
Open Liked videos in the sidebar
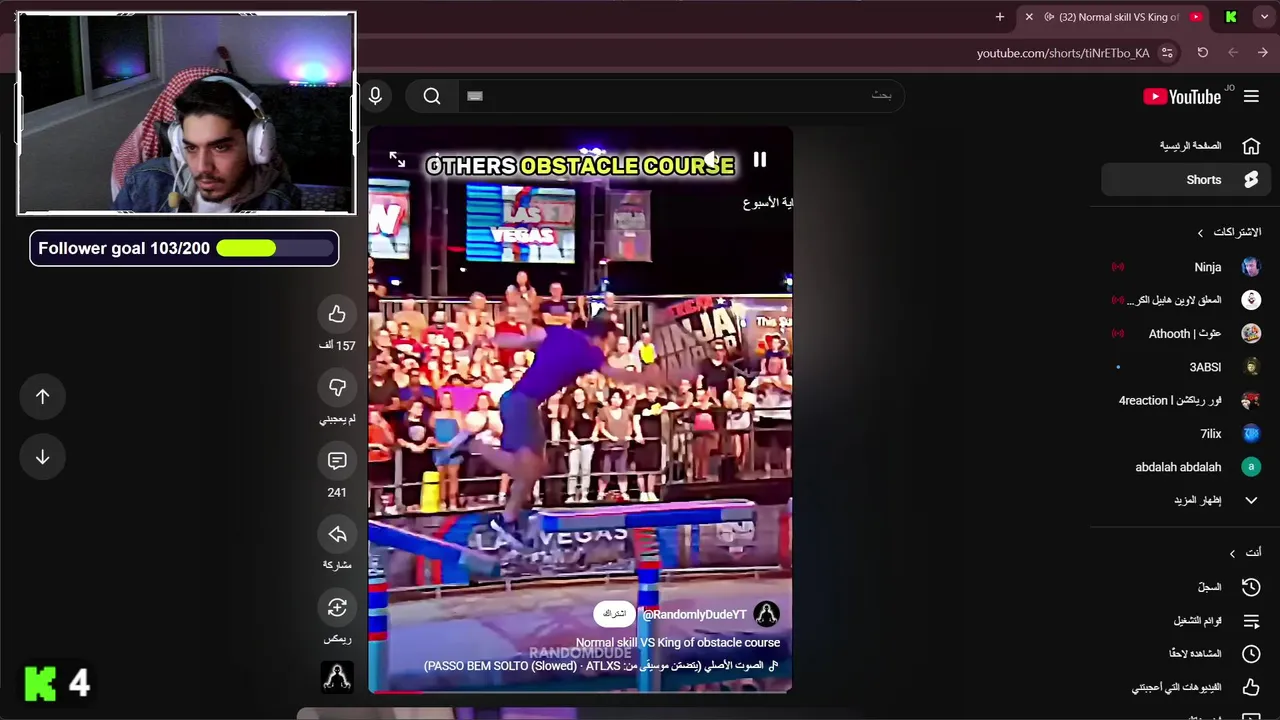(x=1185, y=687)
